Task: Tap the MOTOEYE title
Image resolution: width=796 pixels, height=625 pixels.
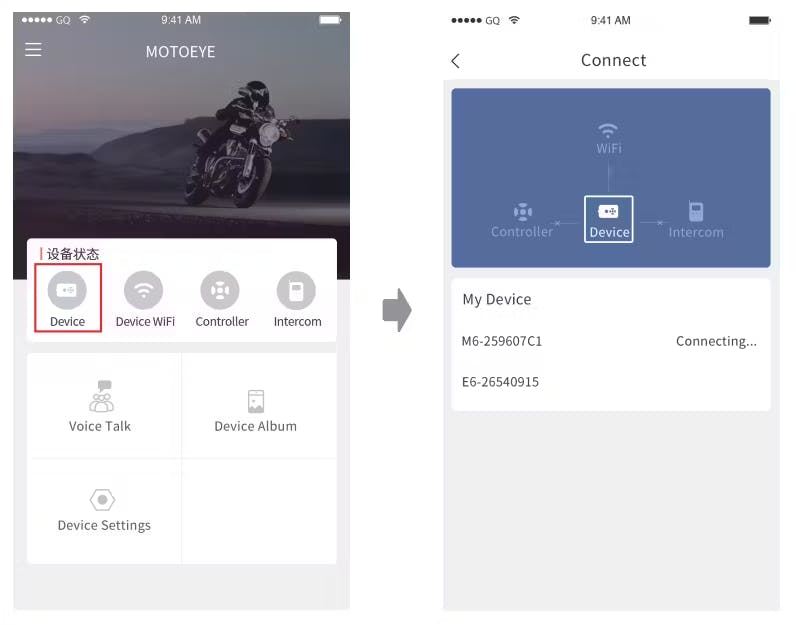Action: pyautogui.click(x=181, y=52)
